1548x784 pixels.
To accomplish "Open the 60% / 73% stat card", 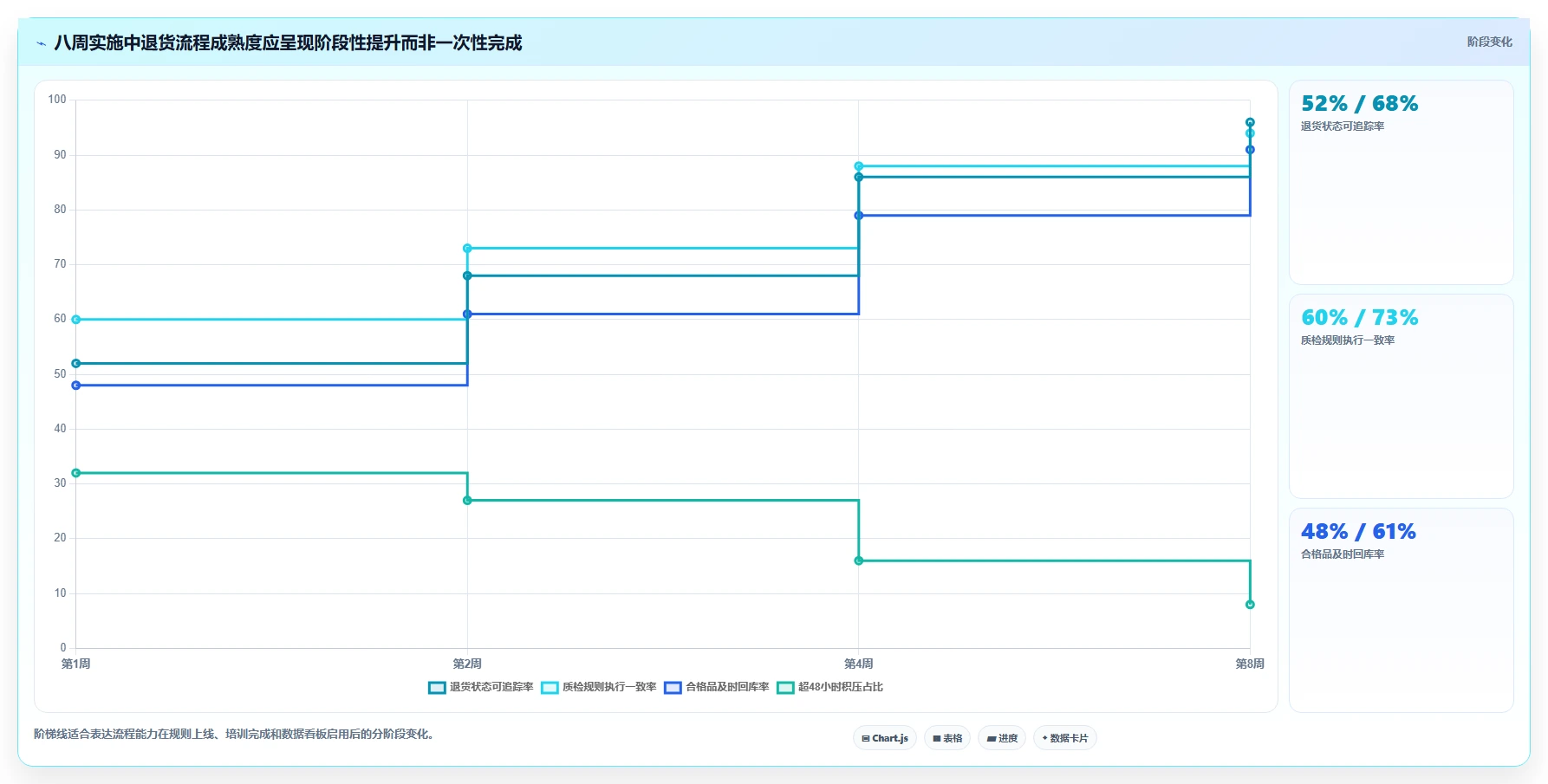I will coord(1401,396).
